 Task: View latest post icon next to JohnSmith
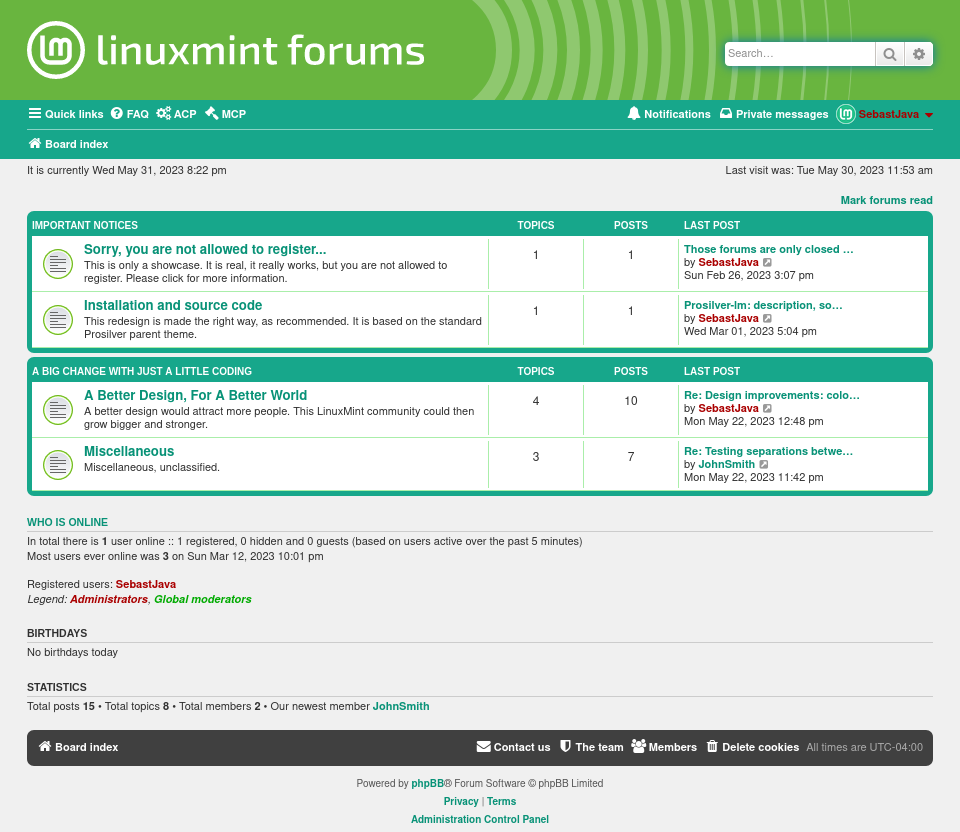click(x=763, y=465)
